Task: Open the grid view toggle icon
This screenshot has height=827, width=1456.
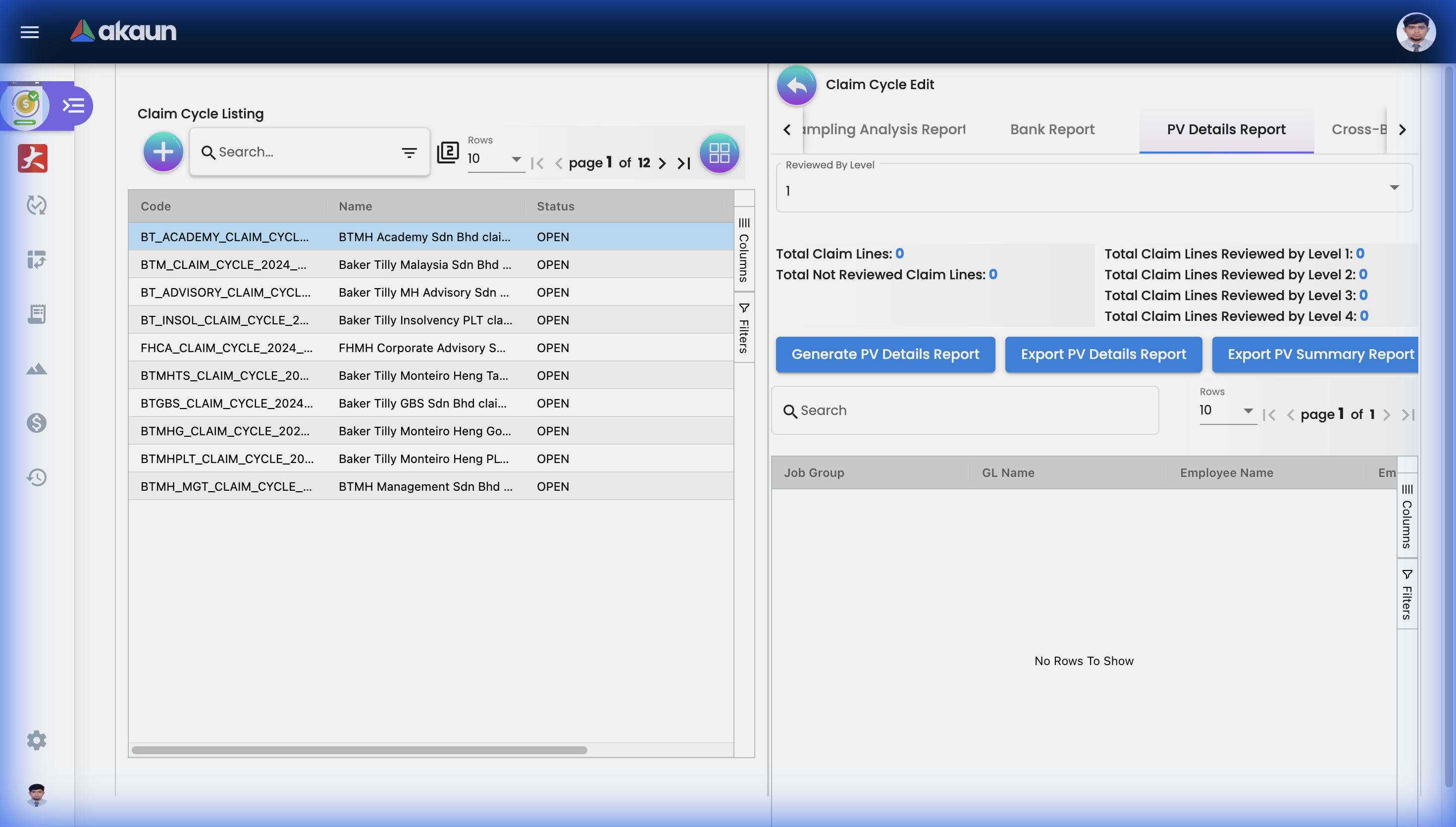Action: point(719,153)
